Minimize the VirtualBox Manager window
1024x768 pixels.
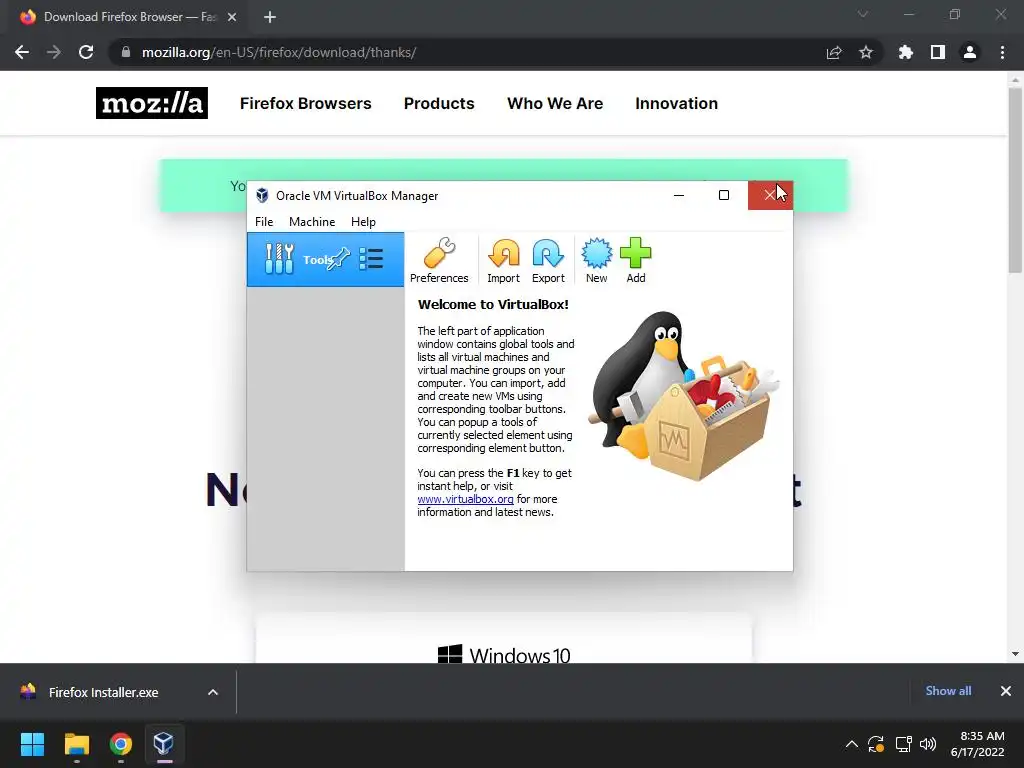[679, 195]
